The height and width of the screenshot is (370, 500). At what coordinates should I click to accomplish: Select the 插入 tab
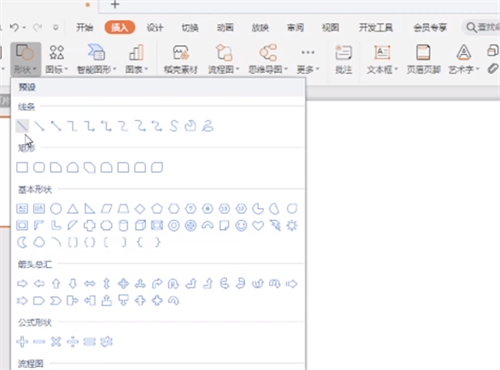(x=120, y=27)
